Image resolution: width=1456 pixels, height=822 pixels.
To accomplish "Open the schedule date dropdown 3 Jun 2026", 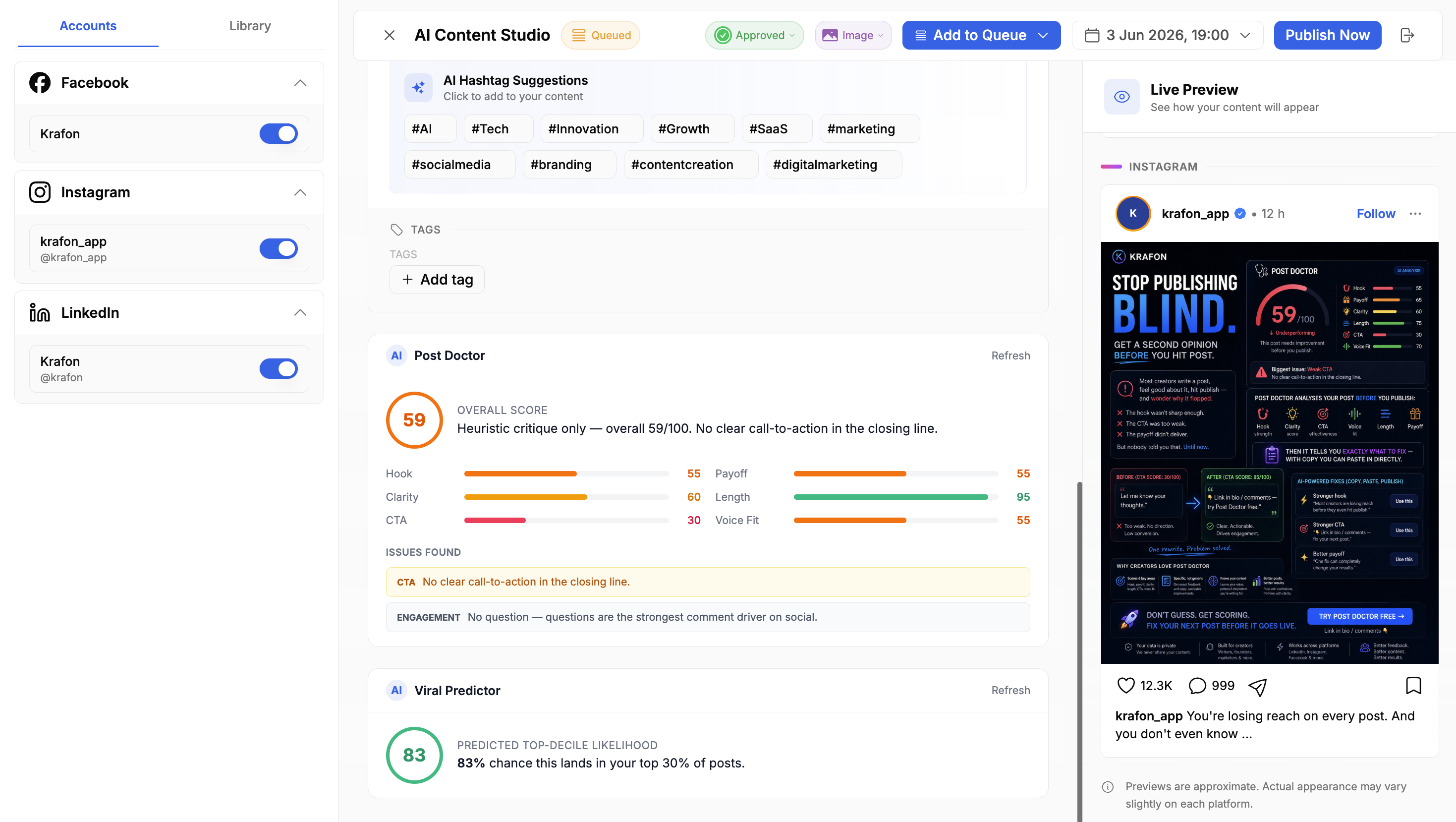I will pyautogui.click(x=1167, y=35).
